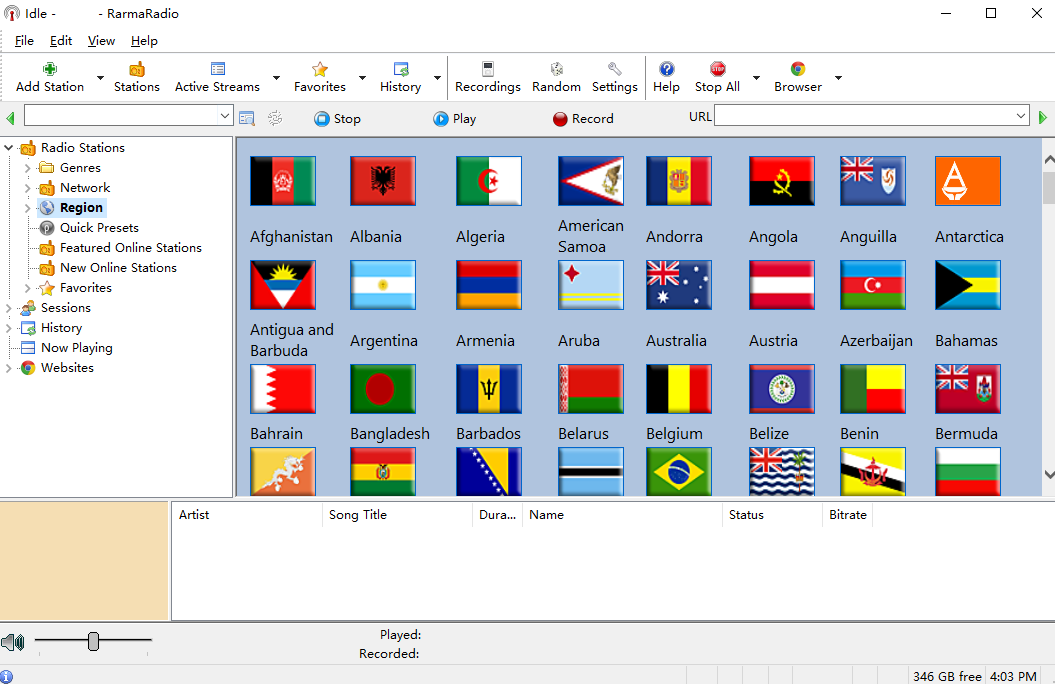Expand the Sessions tree node
This screenshot has height=684, width=1055.
(x=9, y=308)
